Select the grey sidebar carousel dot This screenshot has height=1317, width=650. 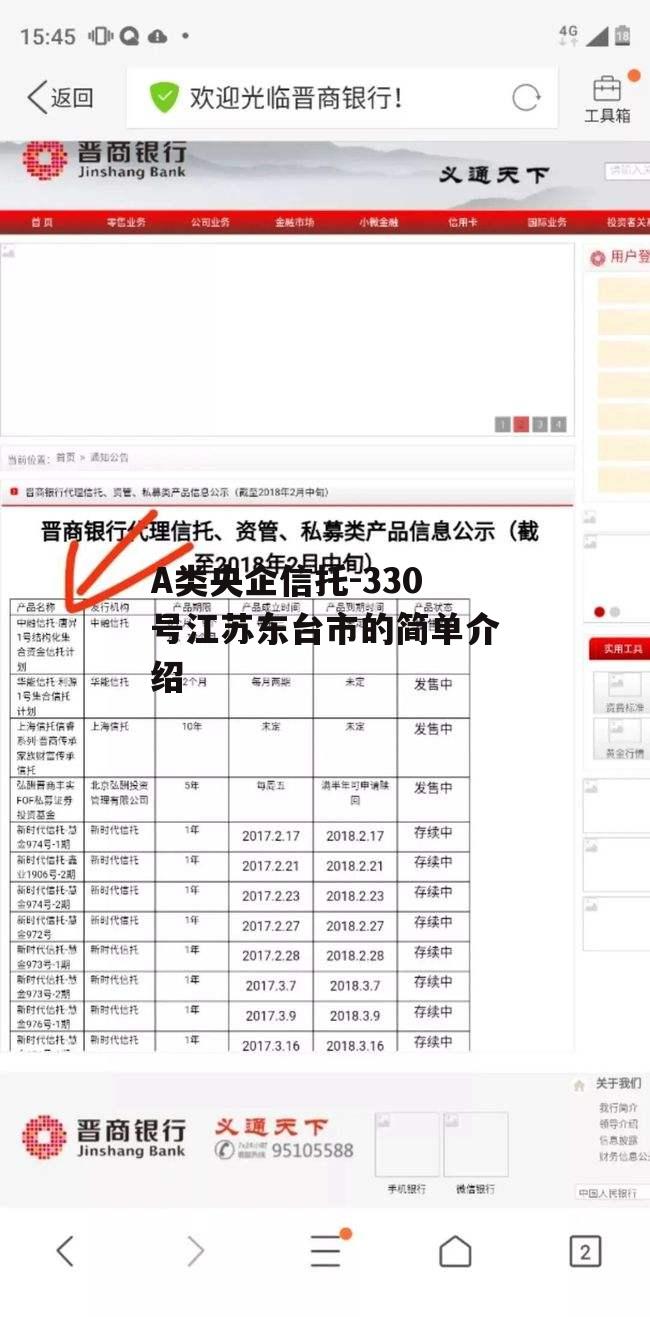615,612
